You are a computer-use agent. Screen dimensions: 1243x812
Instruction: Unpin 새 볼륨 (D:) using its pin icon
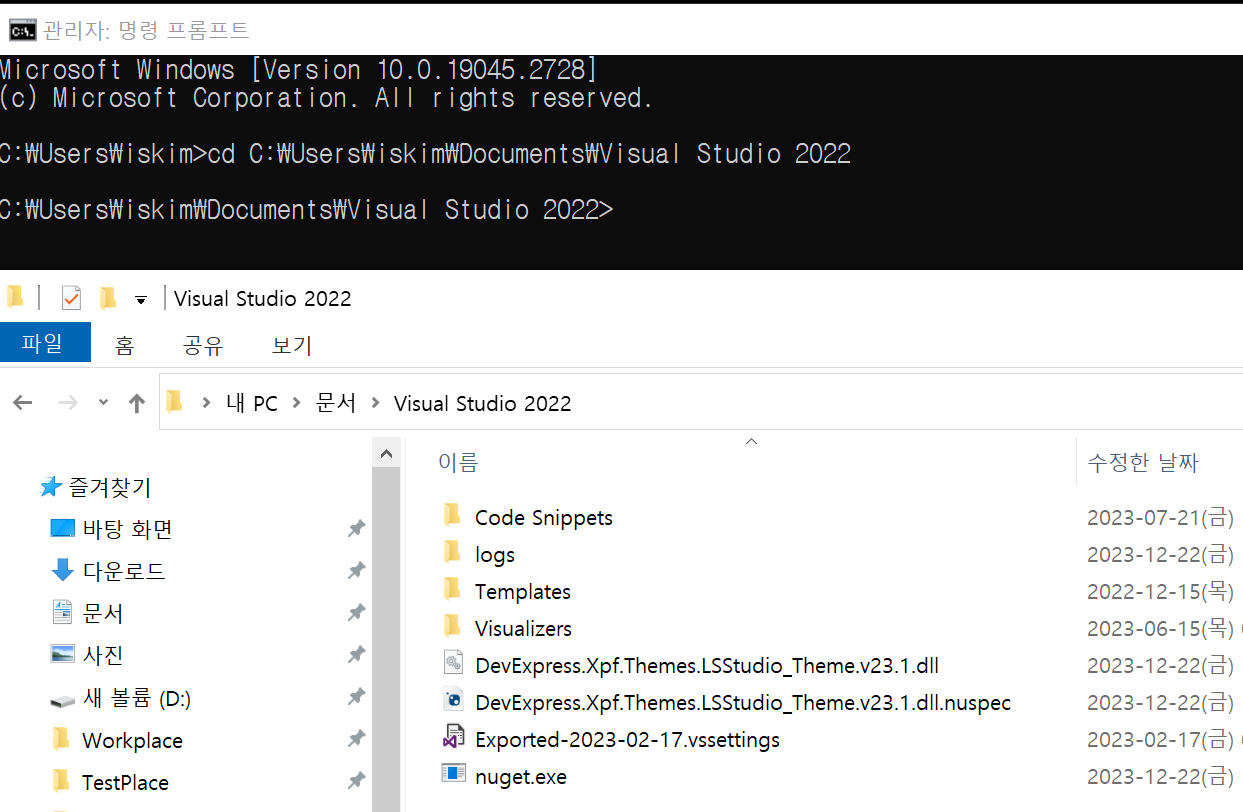tap(356, 697)
